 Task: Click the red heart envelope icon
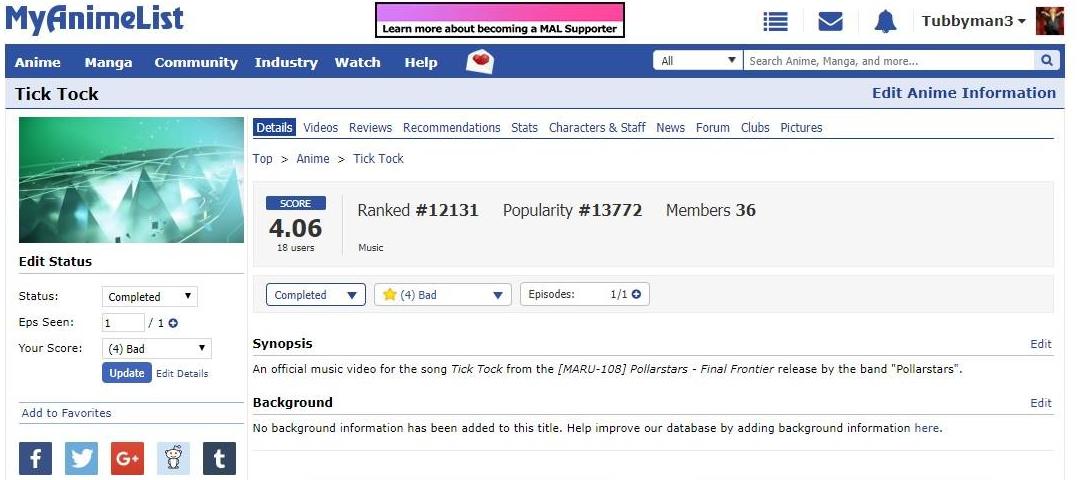[x=480, y=62]
